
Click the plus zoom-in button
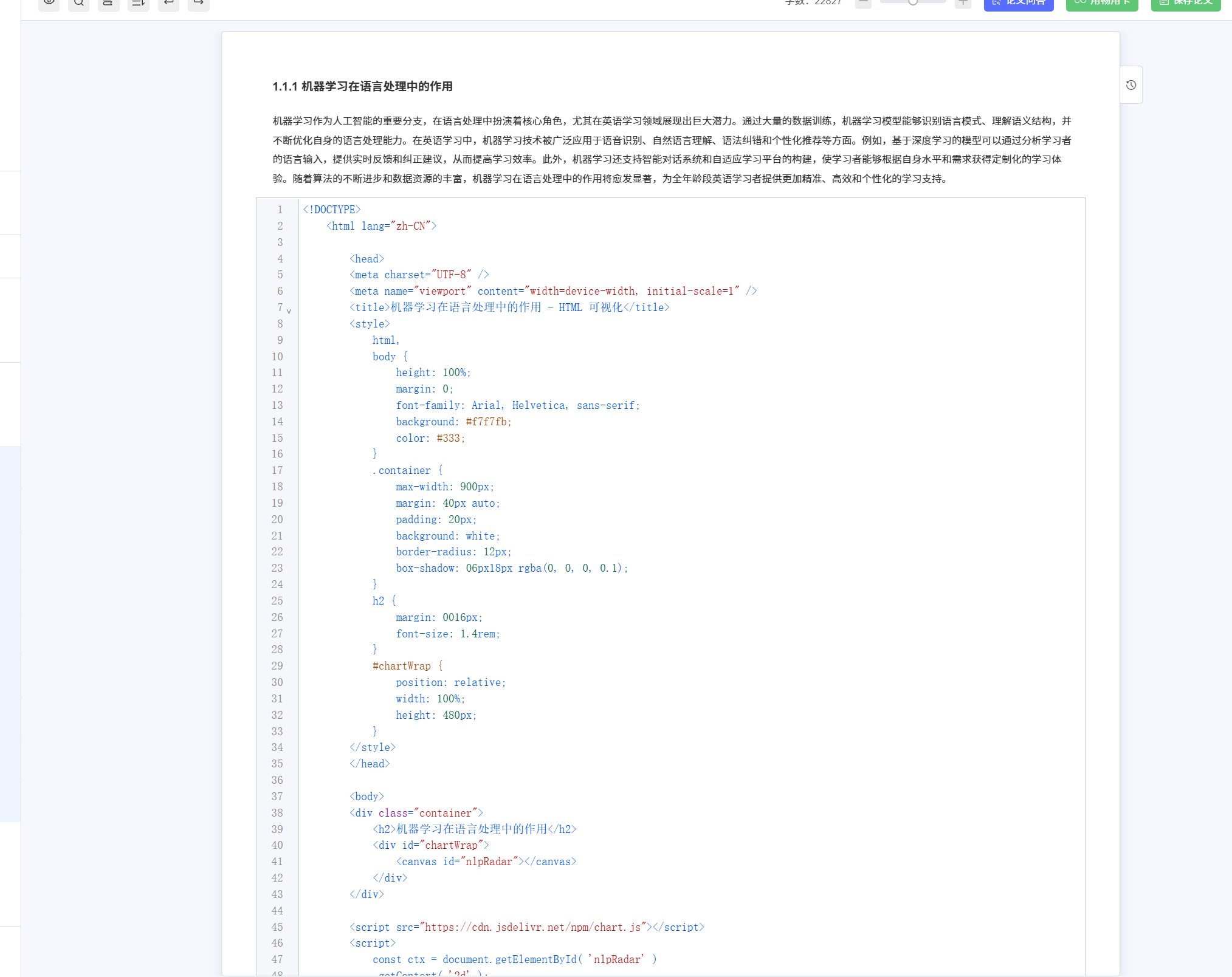(x=963, y=3)
